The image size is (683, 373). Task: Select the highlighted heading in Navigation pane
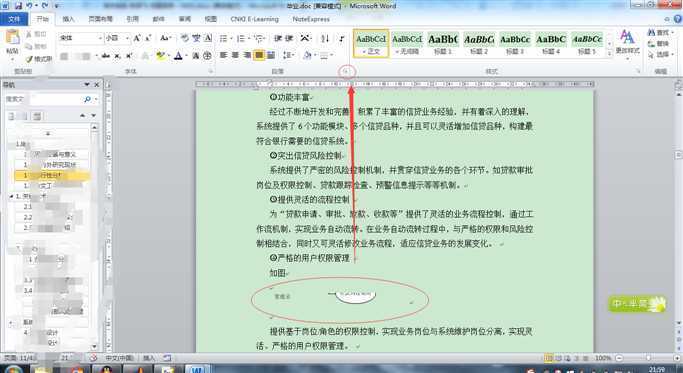click(x=52, y=175)
